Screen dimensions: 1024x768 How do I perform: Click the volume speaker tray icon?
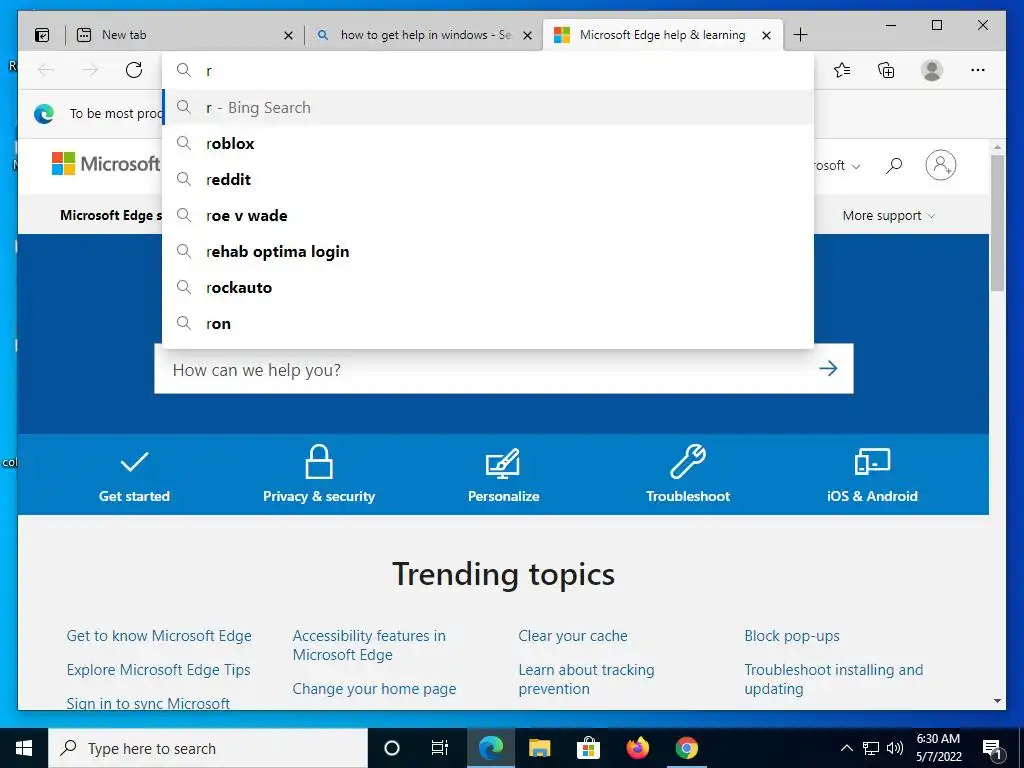895,748
